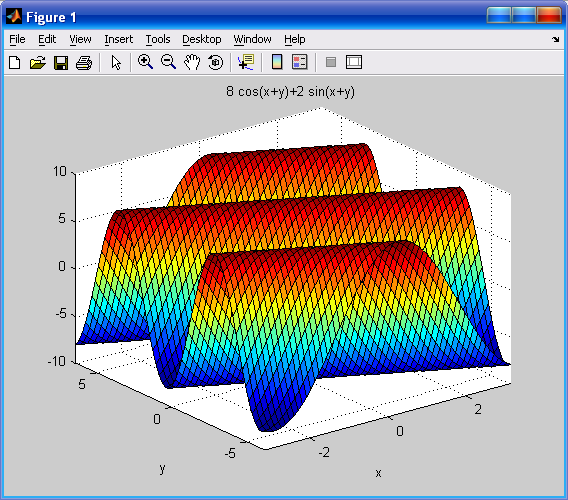Save figure using floppy disk icon
This screenshot has width=568, height=500.
(x=61, y=62)
